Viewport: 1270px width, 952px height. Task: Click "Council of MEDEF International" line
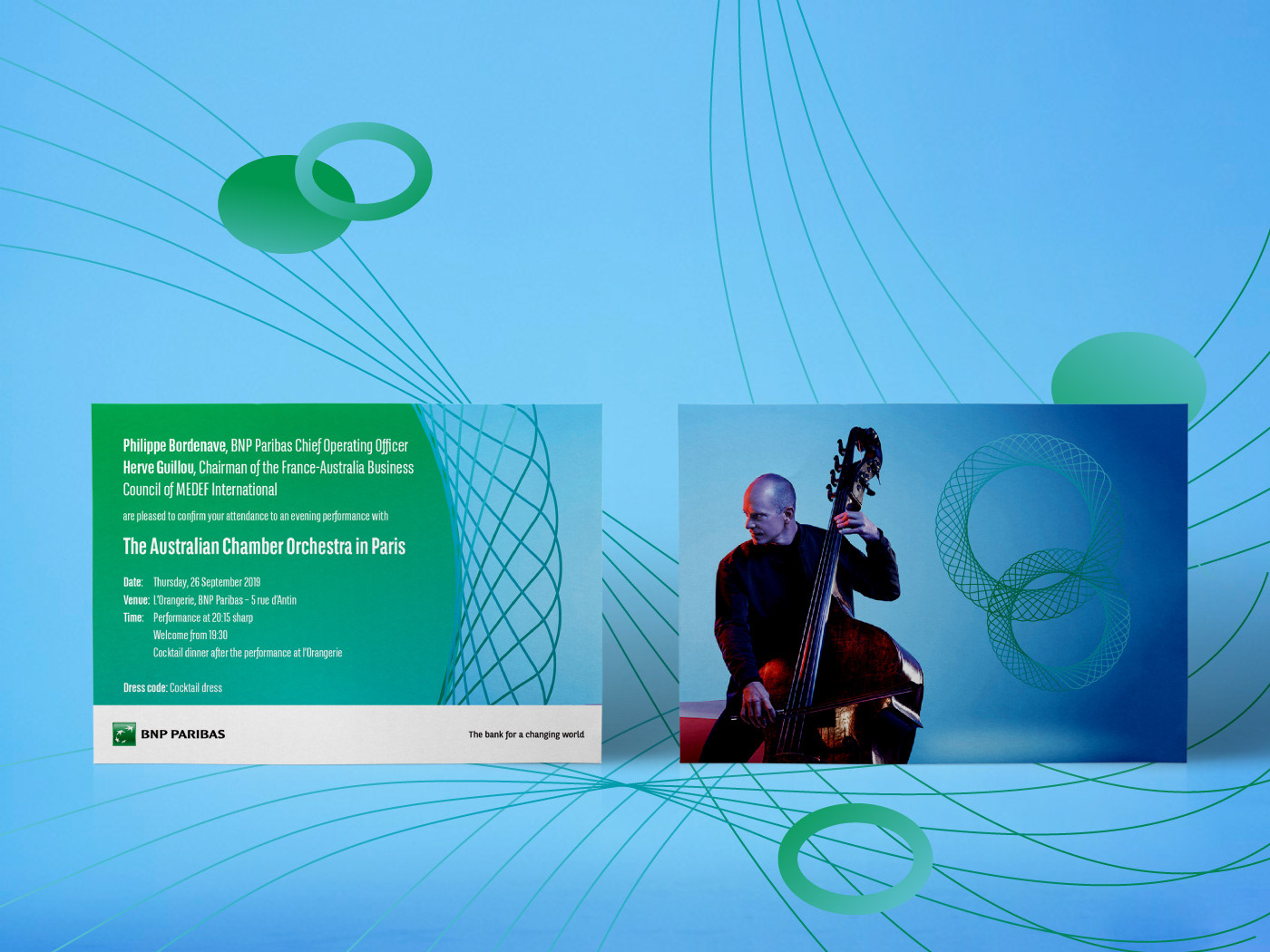coord(200,490)
